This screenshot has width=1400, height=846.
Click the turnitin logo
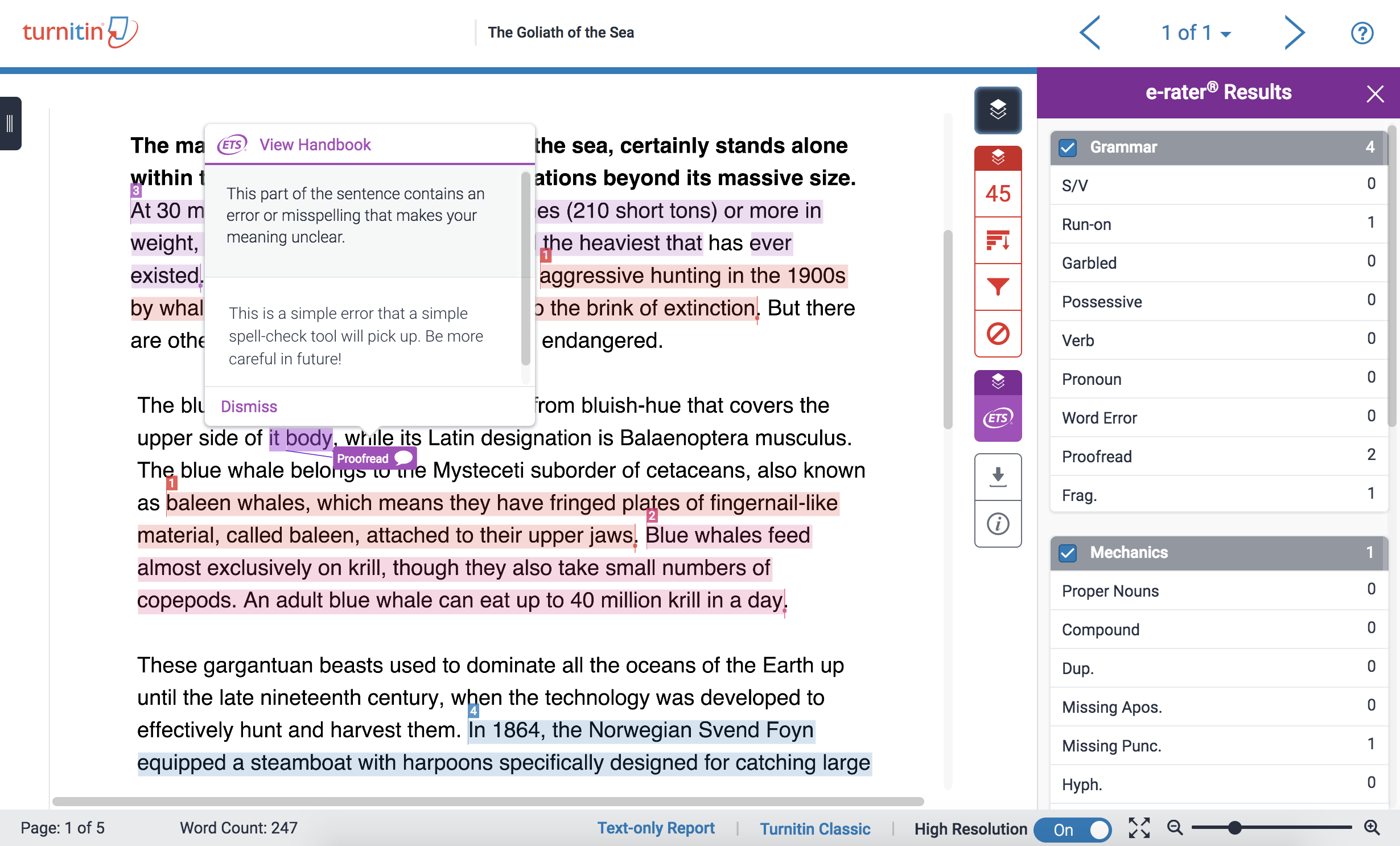coord(80,32)
